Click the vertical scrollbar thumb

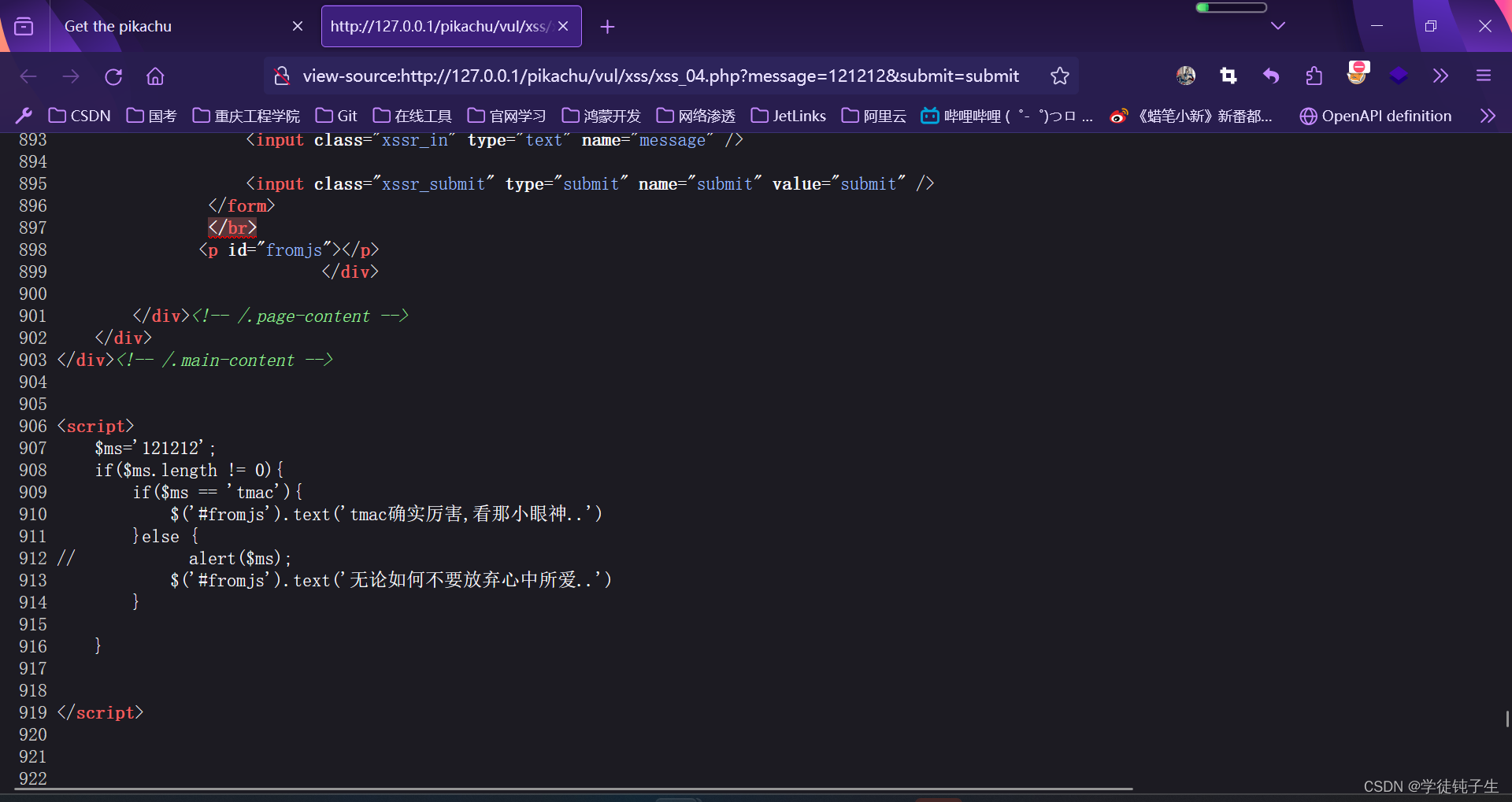click(x=1506, y=719)
